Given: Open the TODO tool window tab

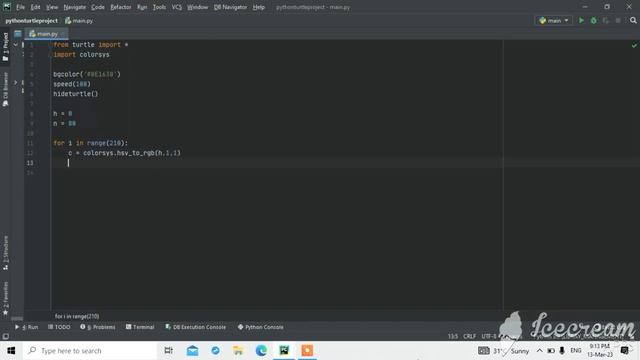Looking at the screenshot, I should pyautogui.click(x=59, y=327).
